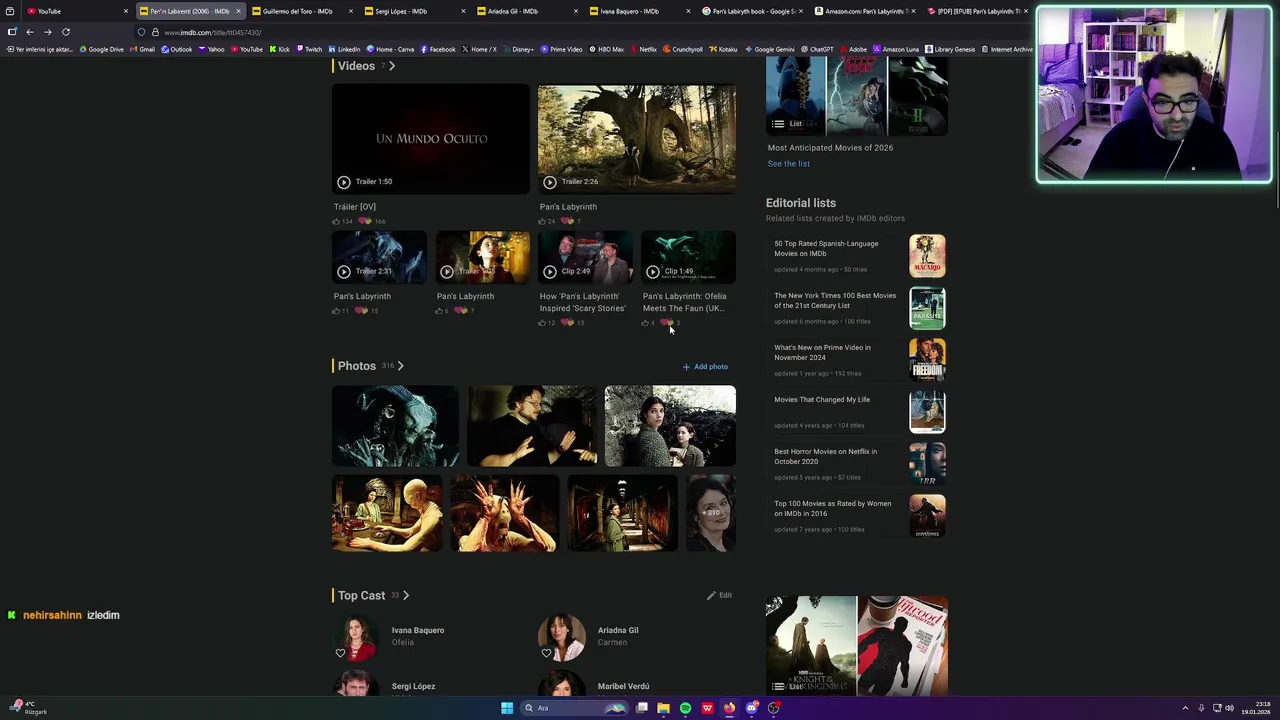Open the taskbar volume control
Image resolution: width=1280 pixels, height=720 pixels.
pos(1229,708)
